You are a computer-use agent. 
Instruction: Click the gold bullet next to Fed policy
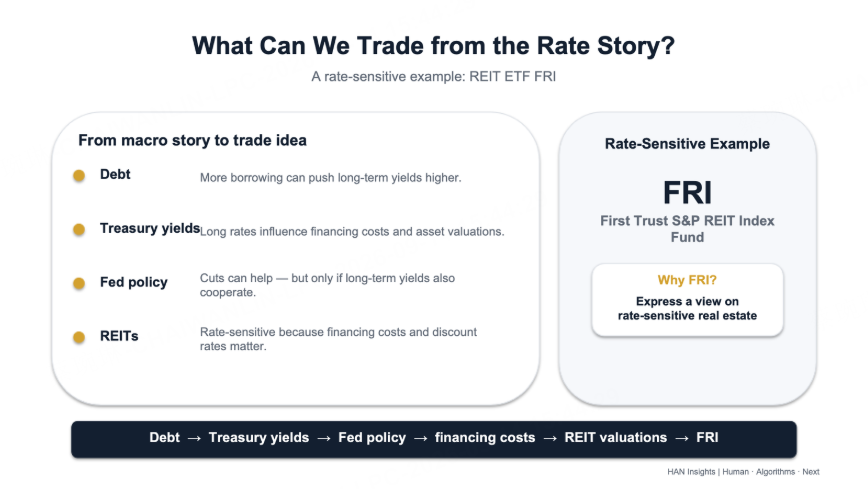pyautogui.click(x=79, y=284)
